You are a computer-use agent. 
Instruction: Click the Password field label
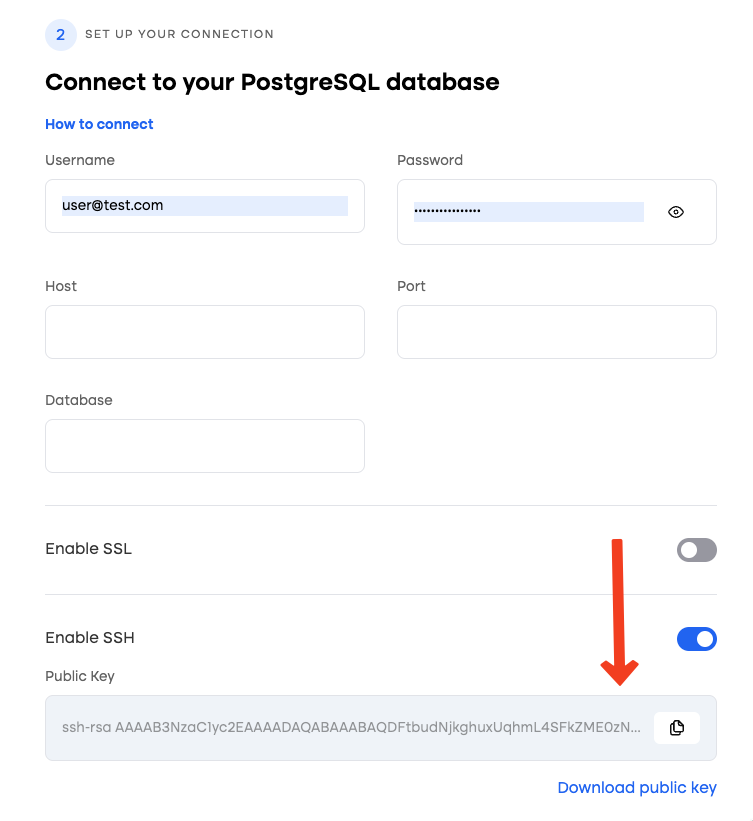[430, 160]
